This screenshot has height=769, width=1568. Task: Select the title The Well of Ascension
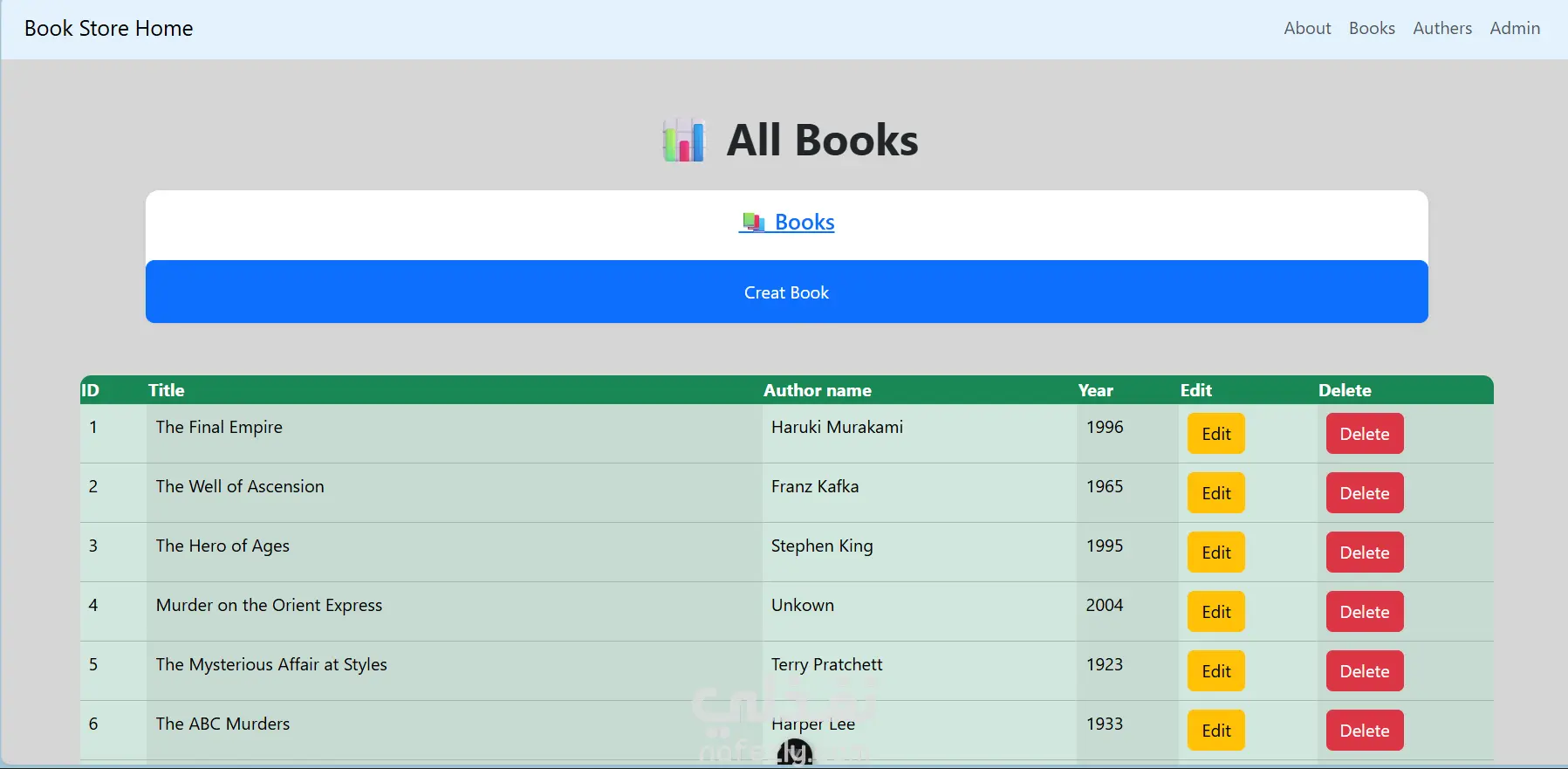pos(240,486)
